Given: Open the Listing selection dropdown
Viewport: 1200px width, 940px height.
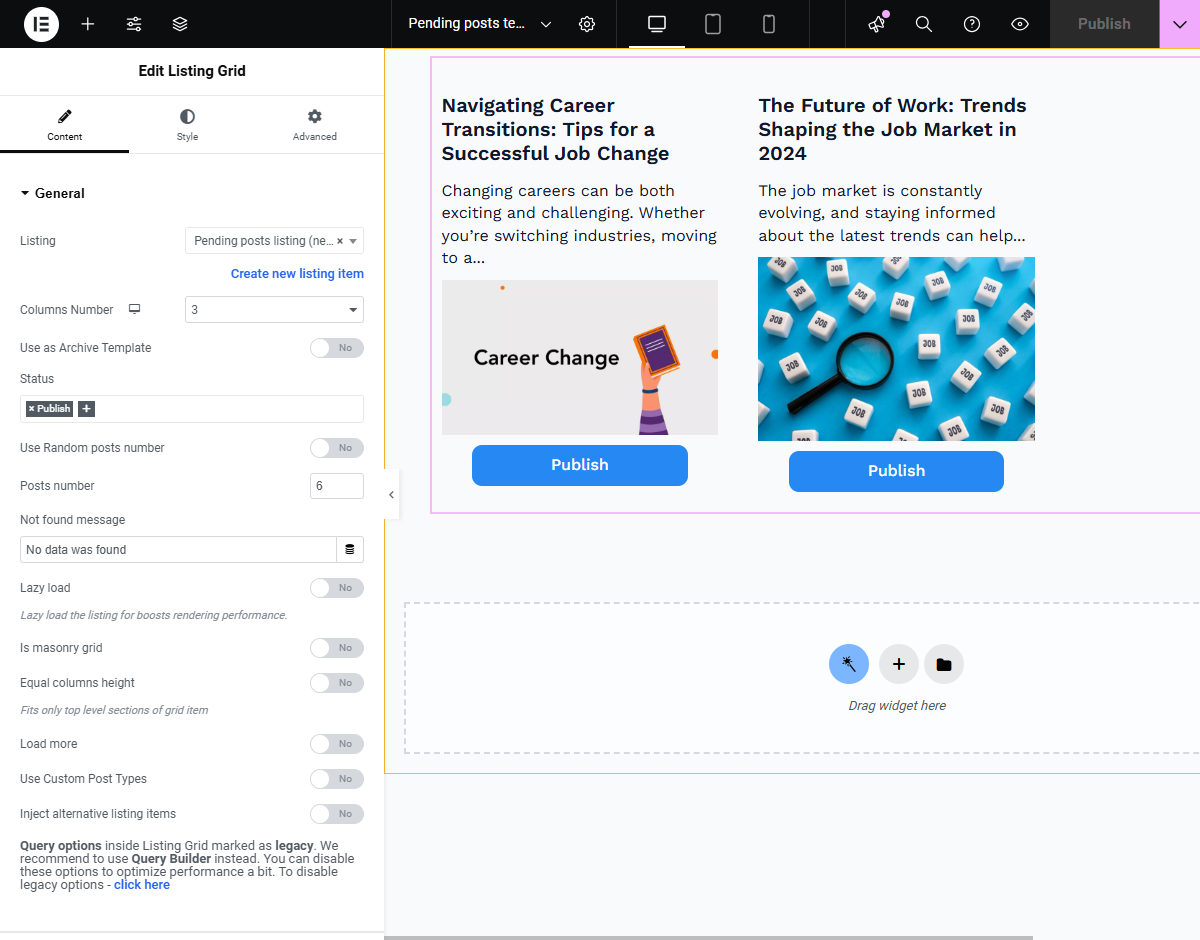Looking at the screenshot, I should pyautogui.click(x=274, y=240).
